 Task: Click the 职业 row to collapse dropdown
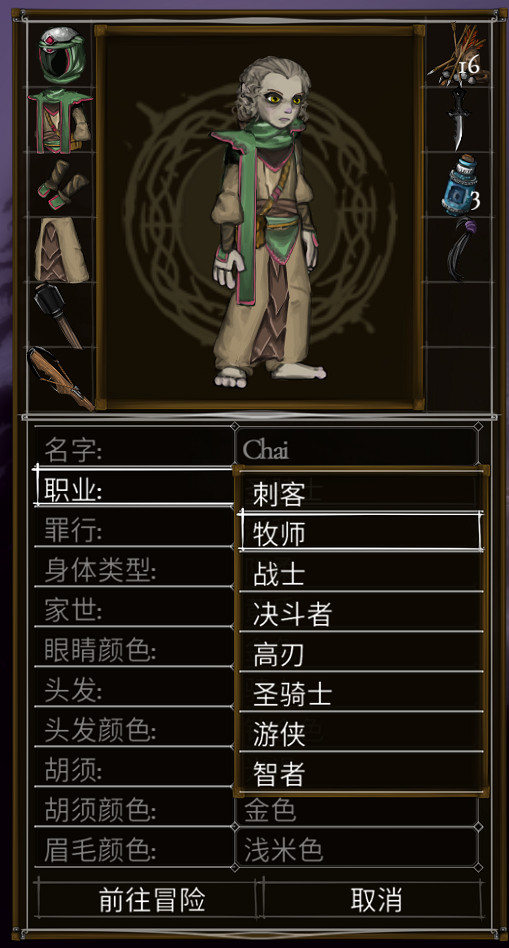tap(134, 487)
